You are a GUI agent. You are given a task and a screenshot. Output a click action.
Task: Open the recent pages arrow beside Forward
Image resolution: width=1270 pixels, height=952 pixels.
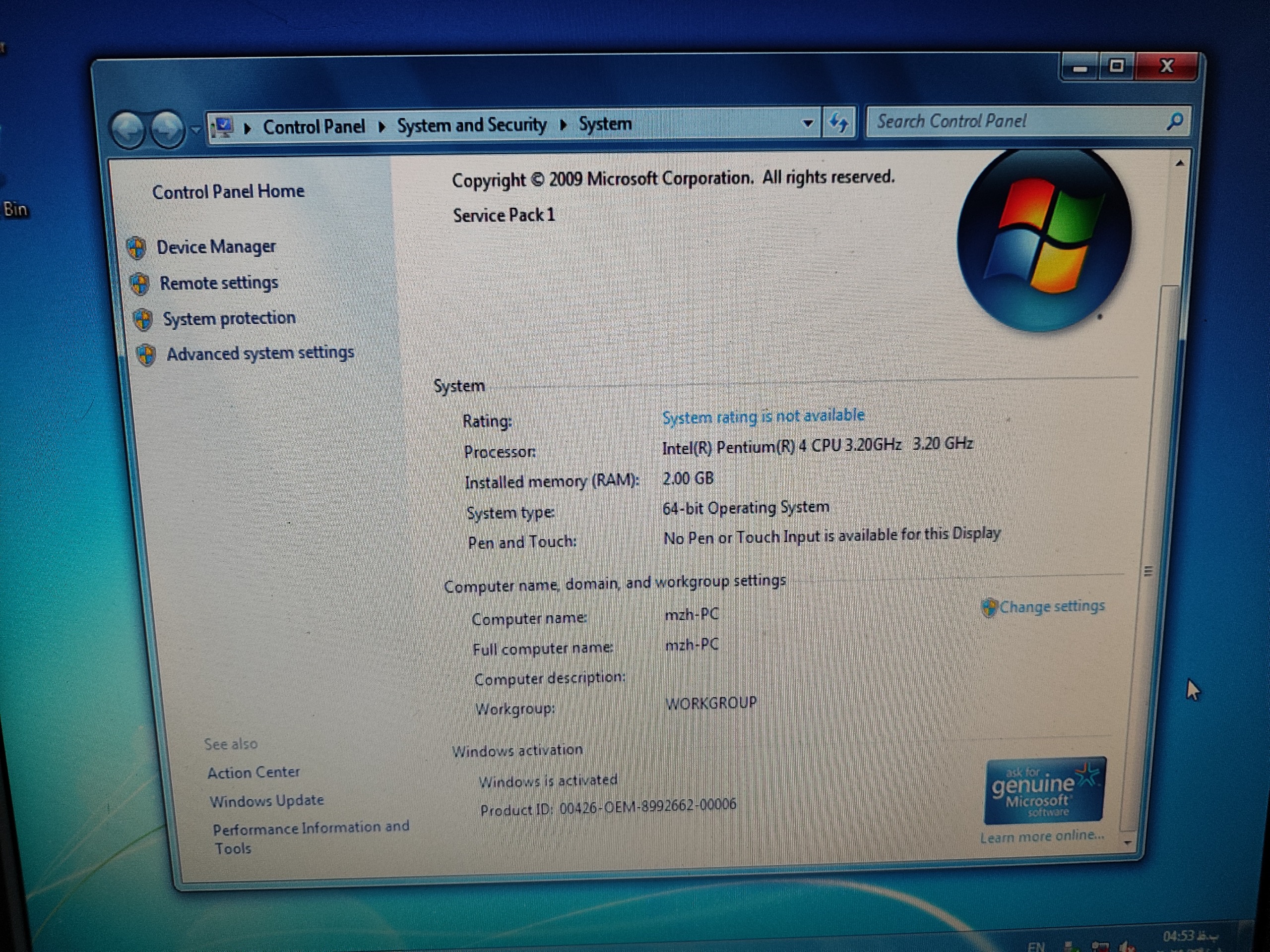pos(195,130)
